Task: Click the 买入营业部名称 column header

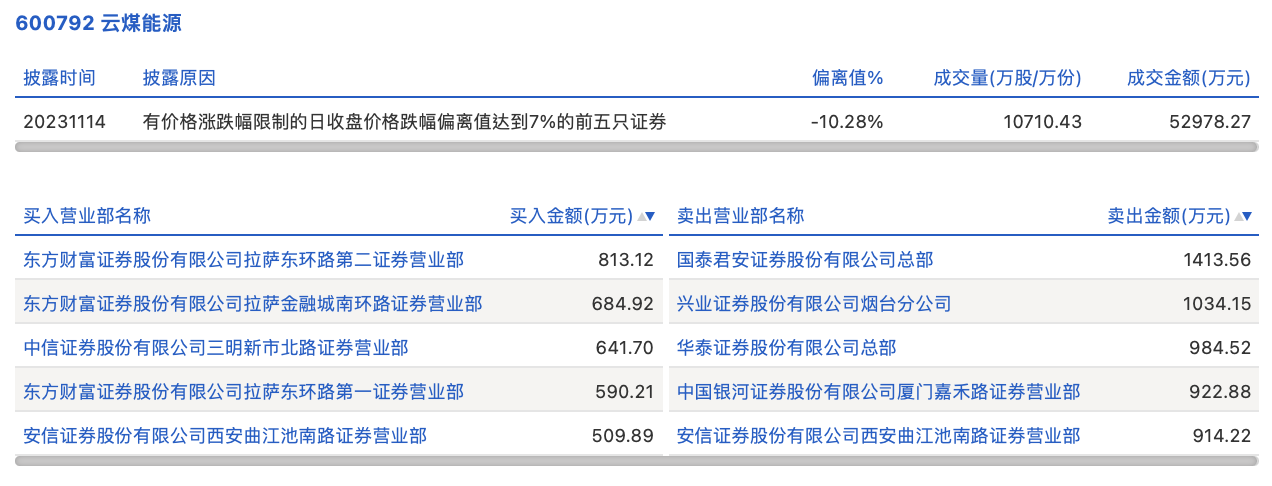Action: tap(87, 216)
